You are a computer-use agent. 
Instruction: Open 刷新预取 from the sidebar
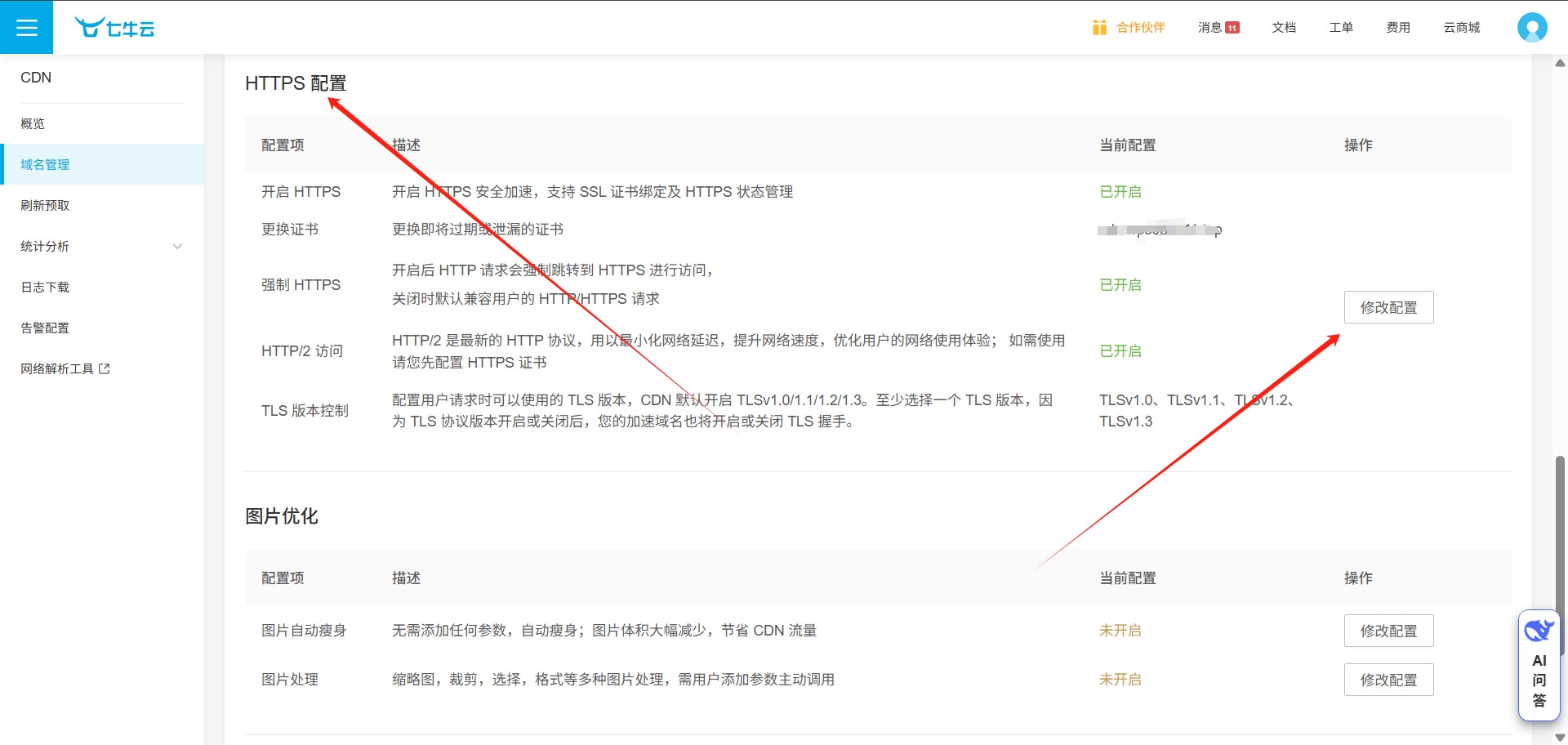[45, 206]
